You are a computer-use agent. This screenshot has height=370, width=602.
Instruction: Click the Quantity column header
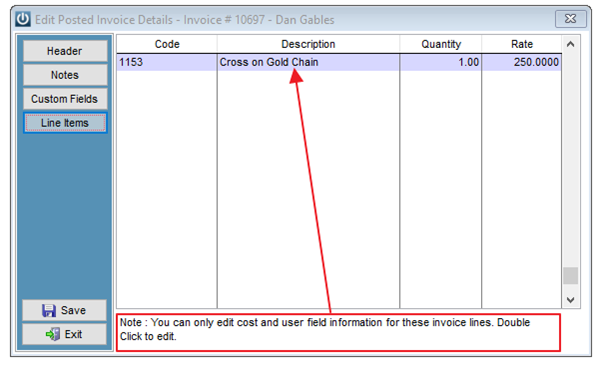441,44
